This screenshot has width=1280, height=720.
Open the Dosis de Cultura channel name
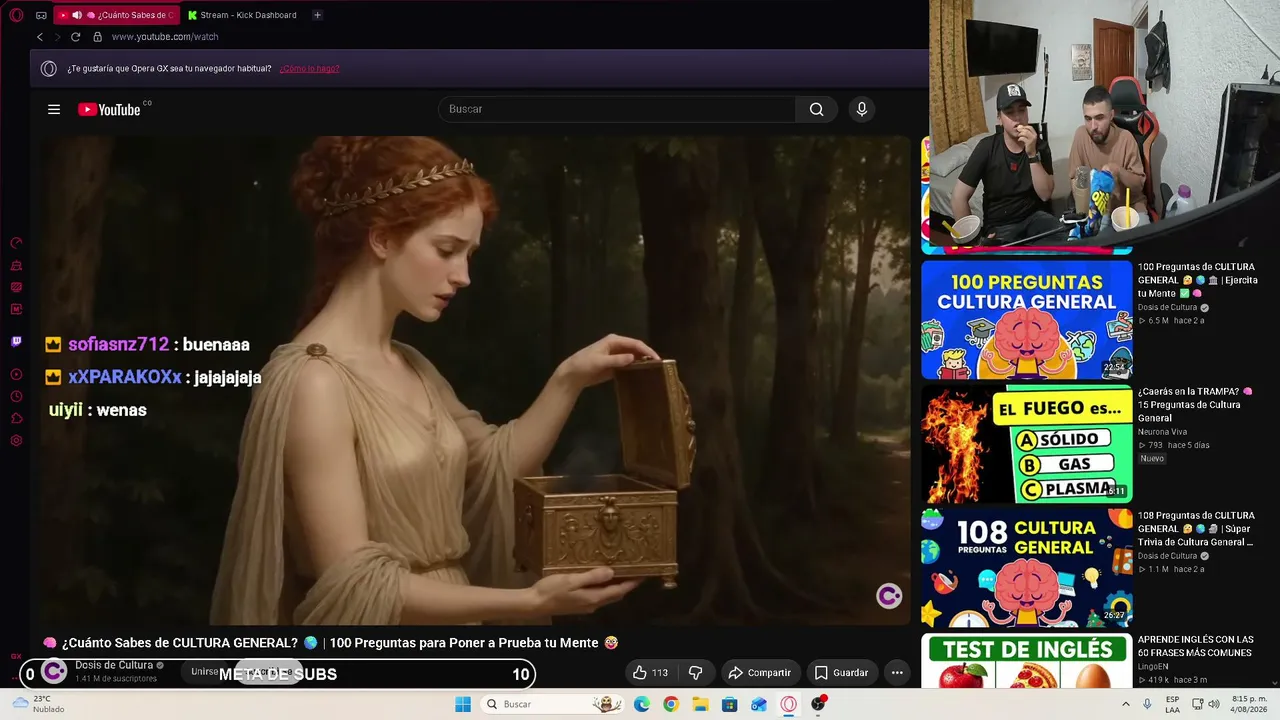pos(114,665)
